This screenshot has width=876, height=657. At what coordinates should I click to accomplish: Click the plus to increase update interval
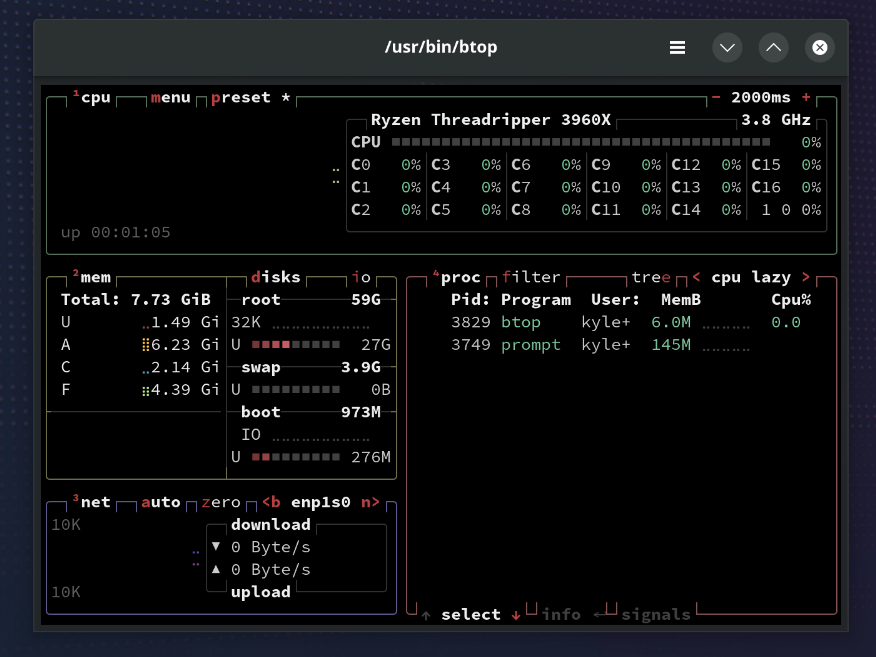click(x=806, y=98)
